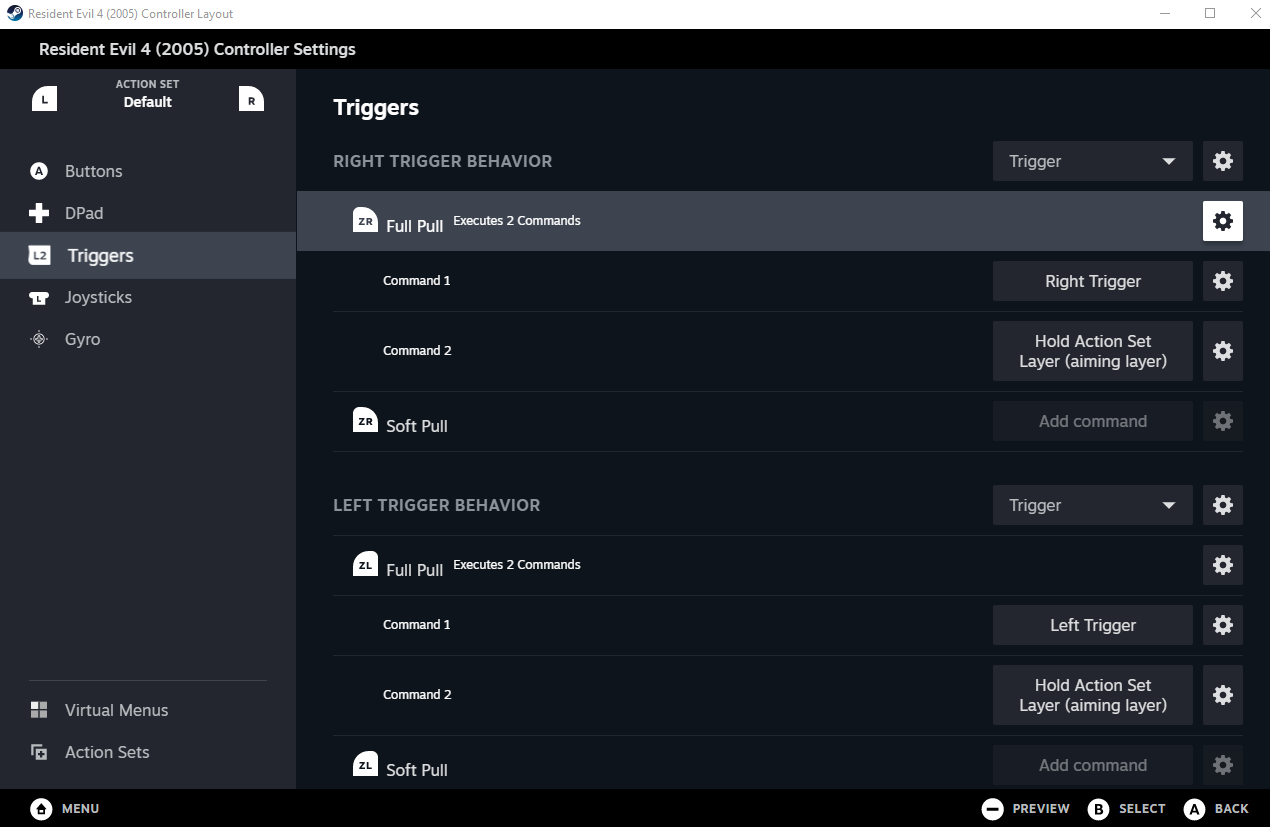This screenshot has height=827, width=1270.
Task: Click the B SELECT icon in footer
Action: tap(1098, 808)
